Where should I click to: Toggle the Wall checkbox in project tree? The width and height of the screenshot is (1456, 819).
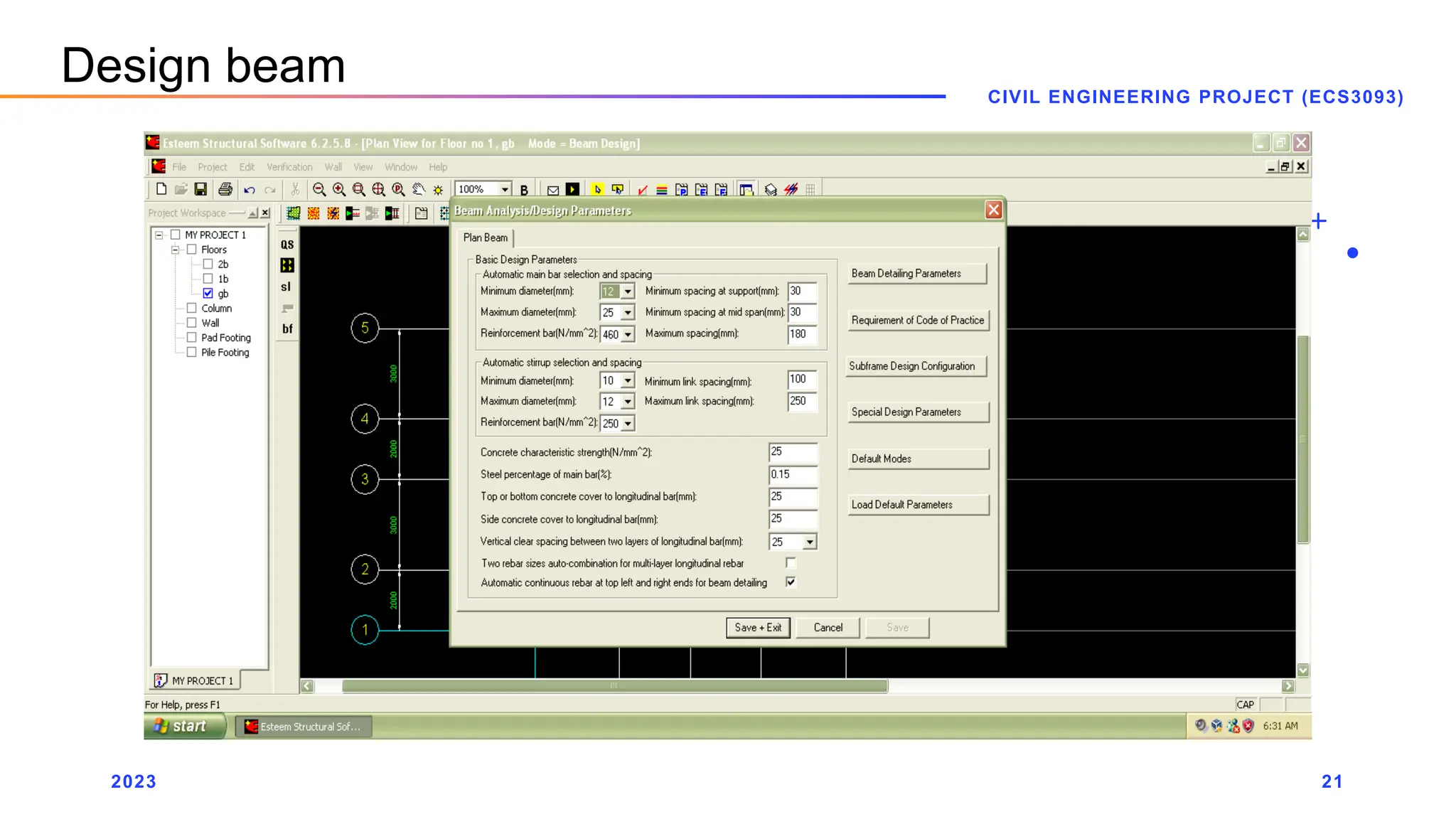[x=191, y=323]
